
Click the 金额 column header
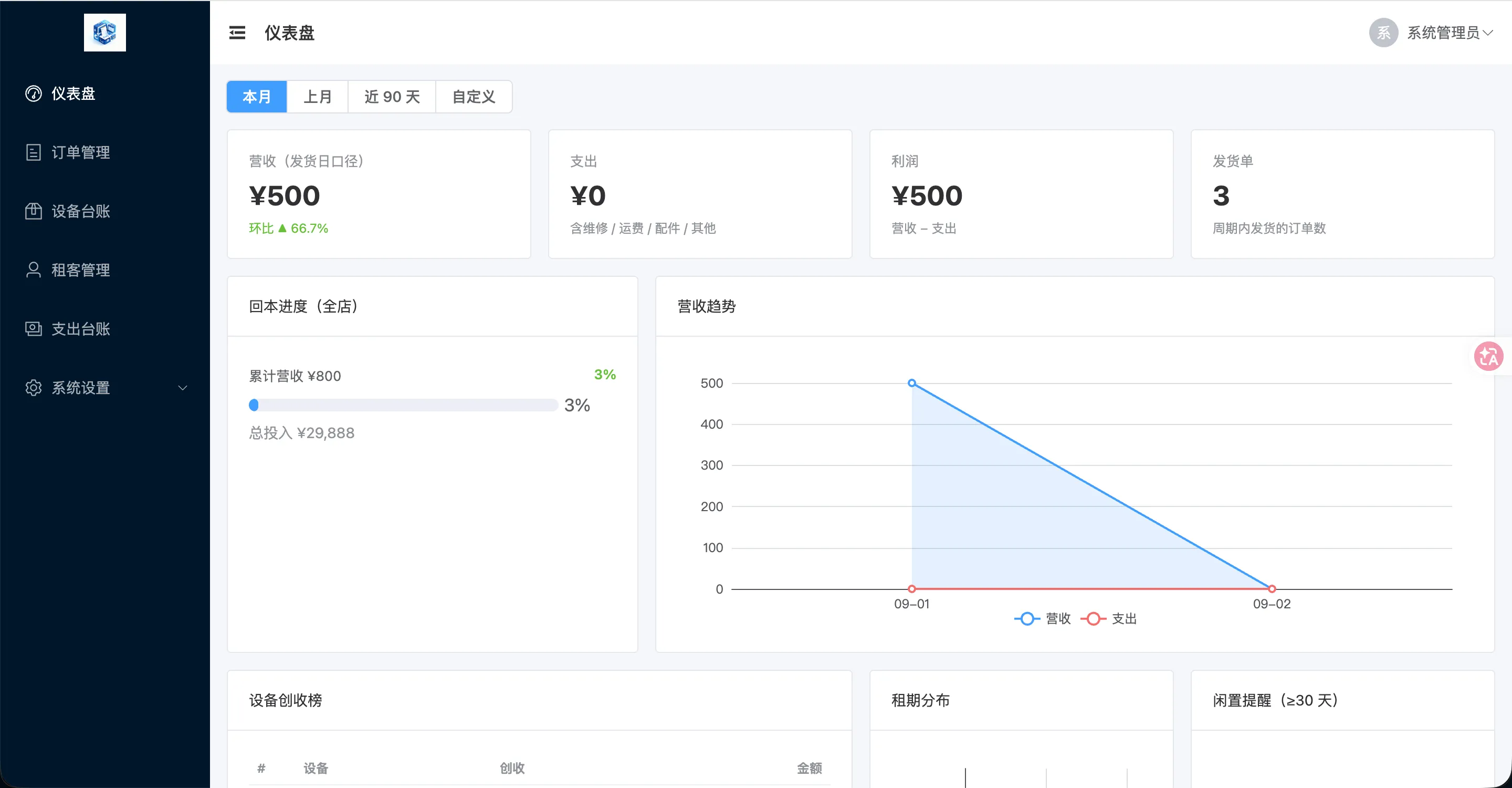pos(809,768)
